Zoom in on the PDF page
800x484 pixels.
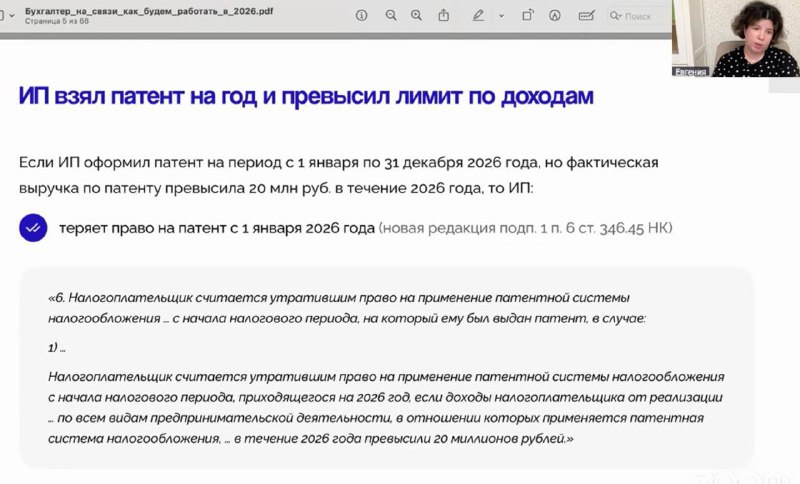(416, 15)
